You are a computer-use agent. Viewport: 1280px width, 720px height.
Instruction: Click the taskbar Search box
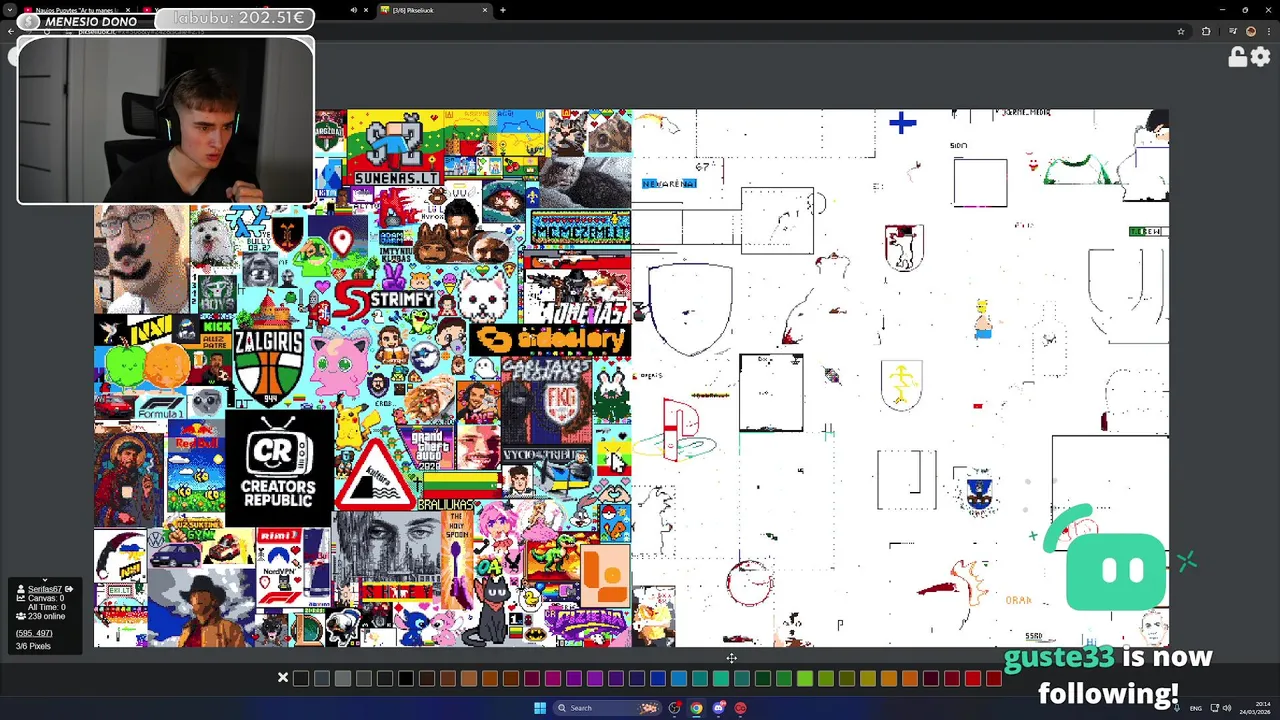(x=605, y=708)
